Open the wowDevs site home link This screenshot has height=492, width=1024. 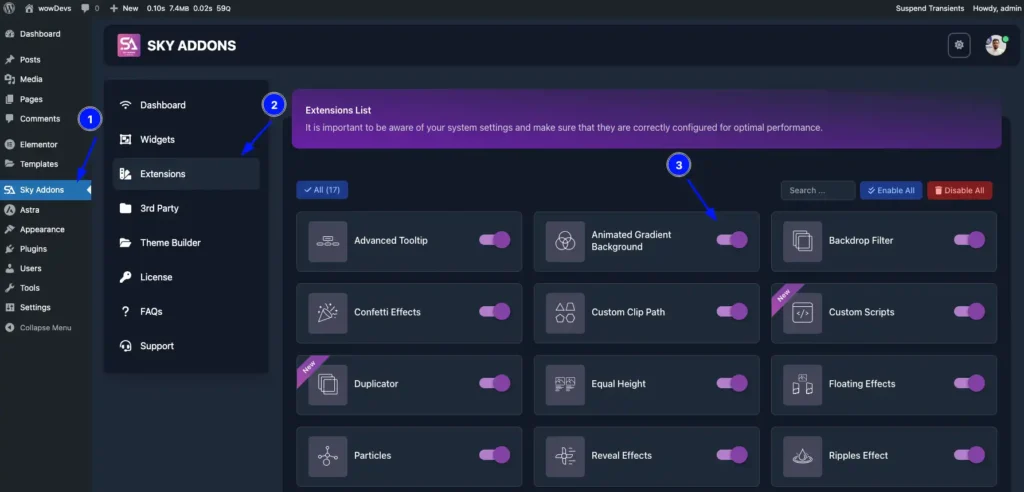click(48, 8)
